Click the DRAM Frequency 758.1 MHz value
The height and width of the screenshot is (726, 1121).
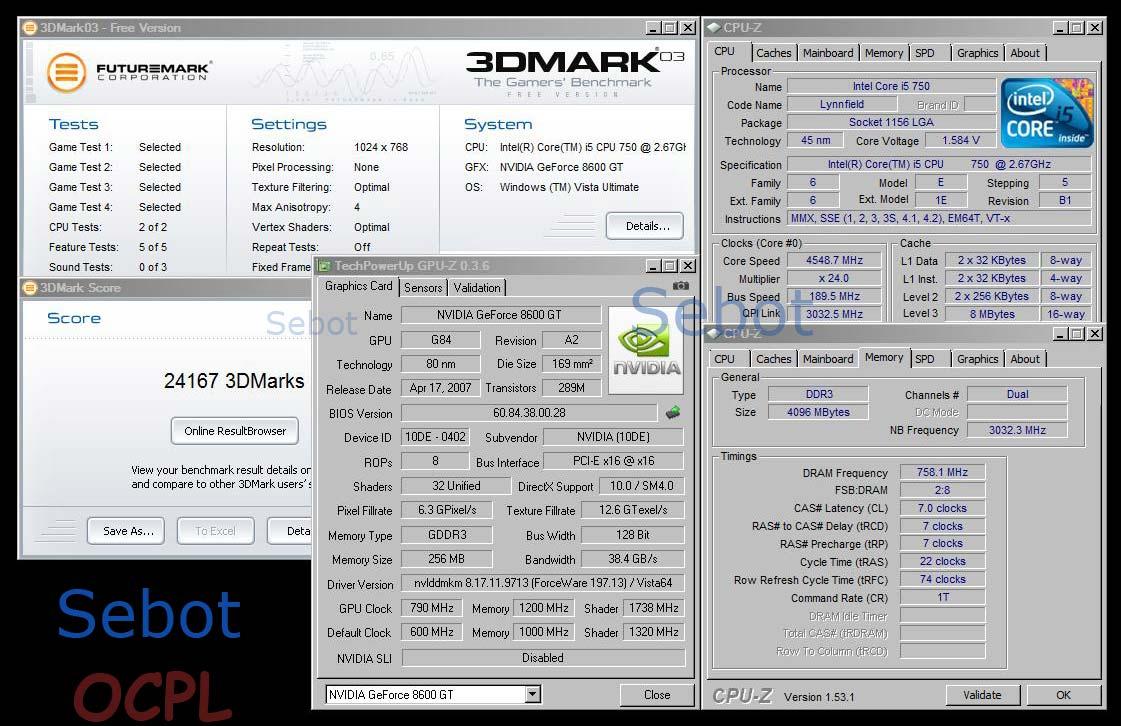[942, 472]
